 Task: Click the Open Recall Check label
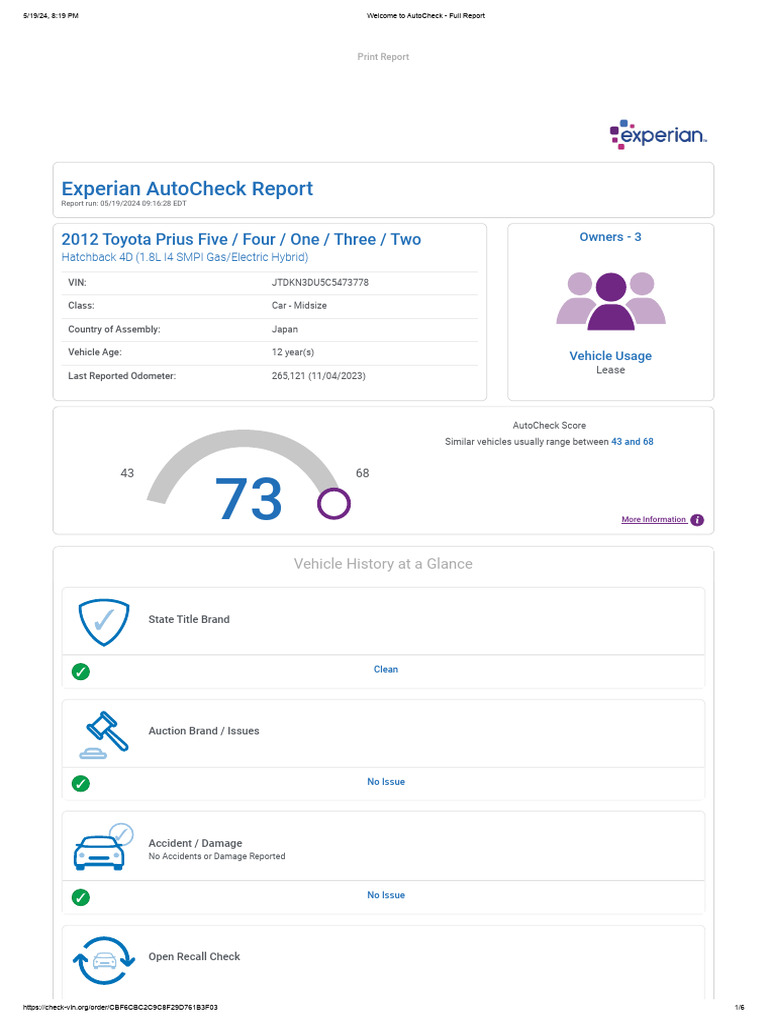pos(194,957)
